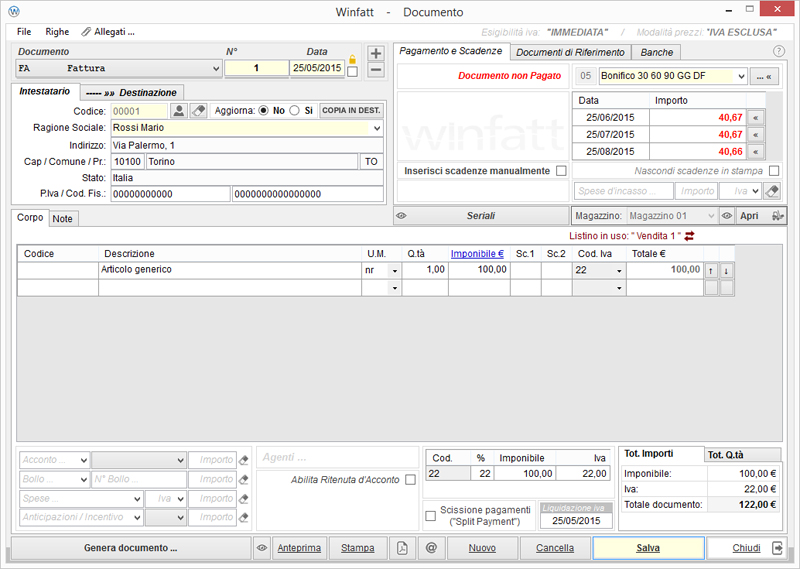The width and height of the screenshot is (800, 569).
Task: Expand Ragione Sociale dropdown
Action: [377, 128]
